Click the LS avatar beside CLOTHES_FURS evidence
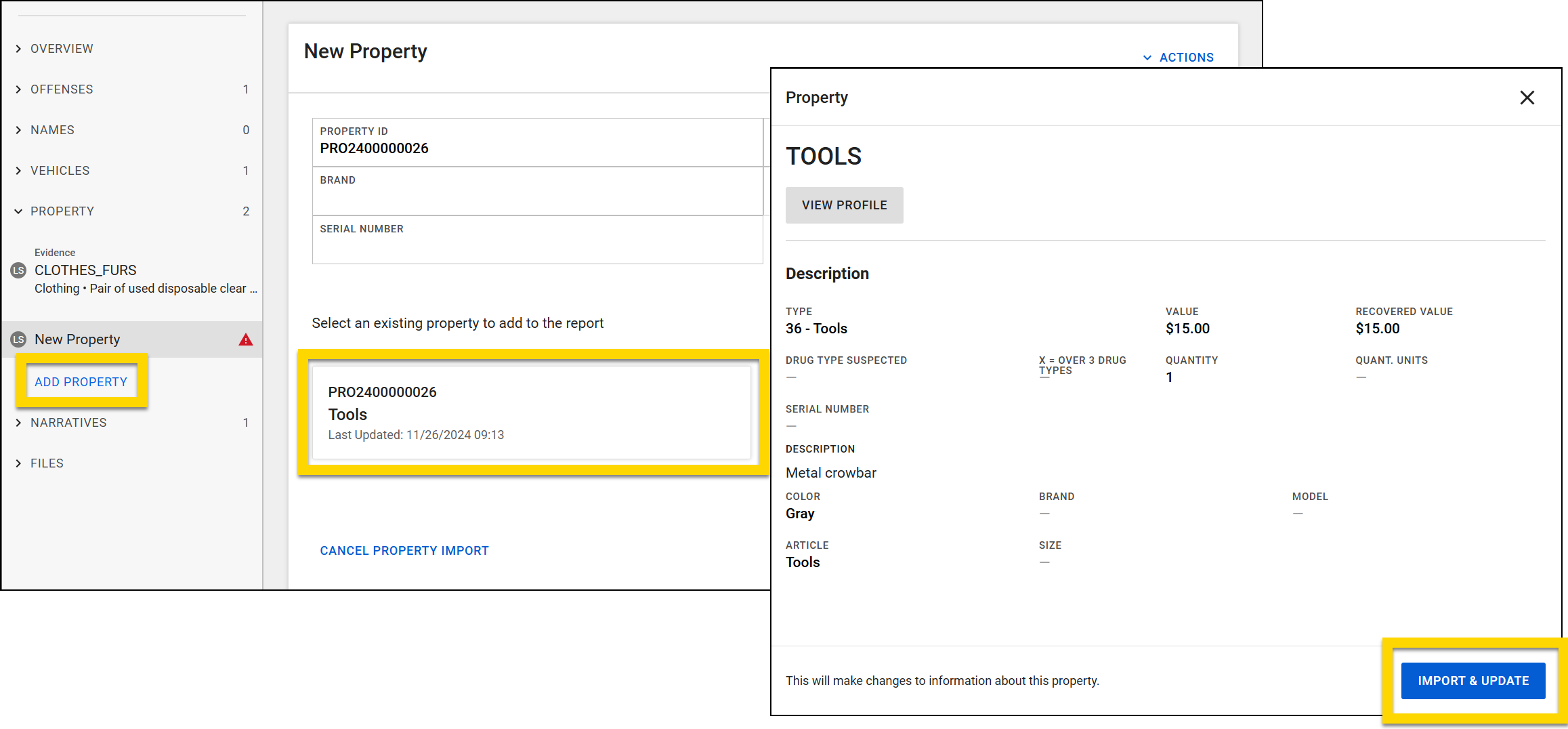This screenshot has width=1568, height=729. (x=19, y=270)
